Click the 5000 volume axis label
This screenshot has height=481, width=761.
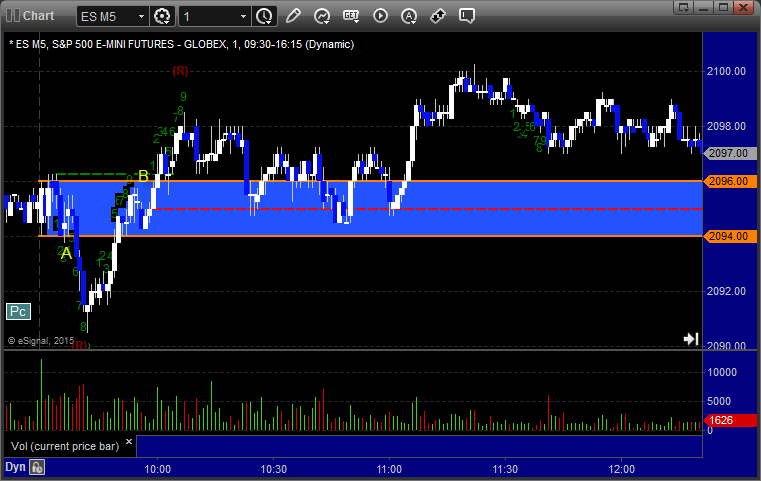pyautogui.click(x=719, y=401)
